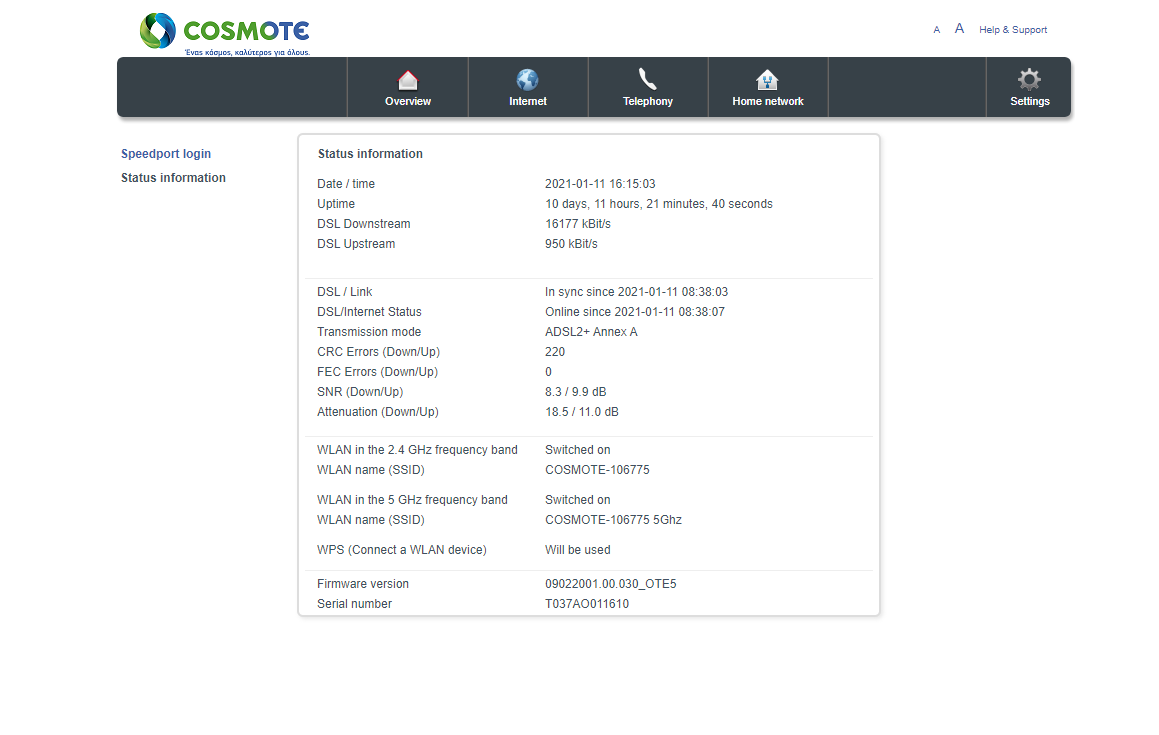This screenshot has width=1159, height=735.
Task: Click the SSID COSMOTE-106775 5Ghz
Action: point(614,520)
